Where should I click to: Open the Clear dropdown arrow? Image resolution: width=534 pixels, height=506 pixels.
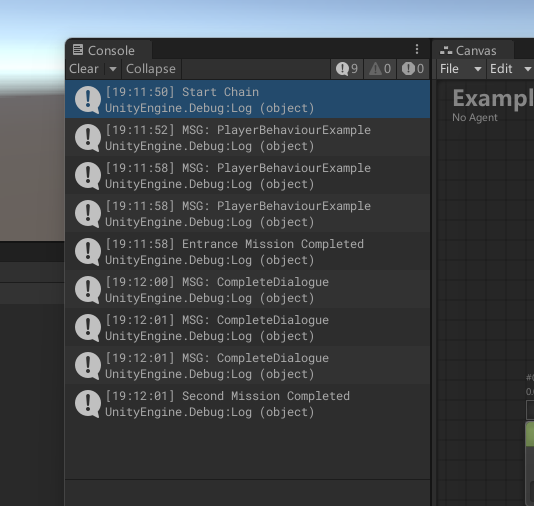[113, 69]
